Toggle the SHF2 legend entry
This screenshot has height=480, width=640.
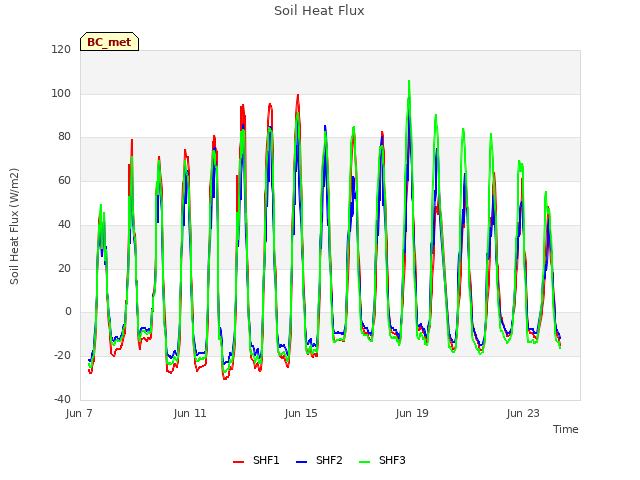[x=319, y=461]
